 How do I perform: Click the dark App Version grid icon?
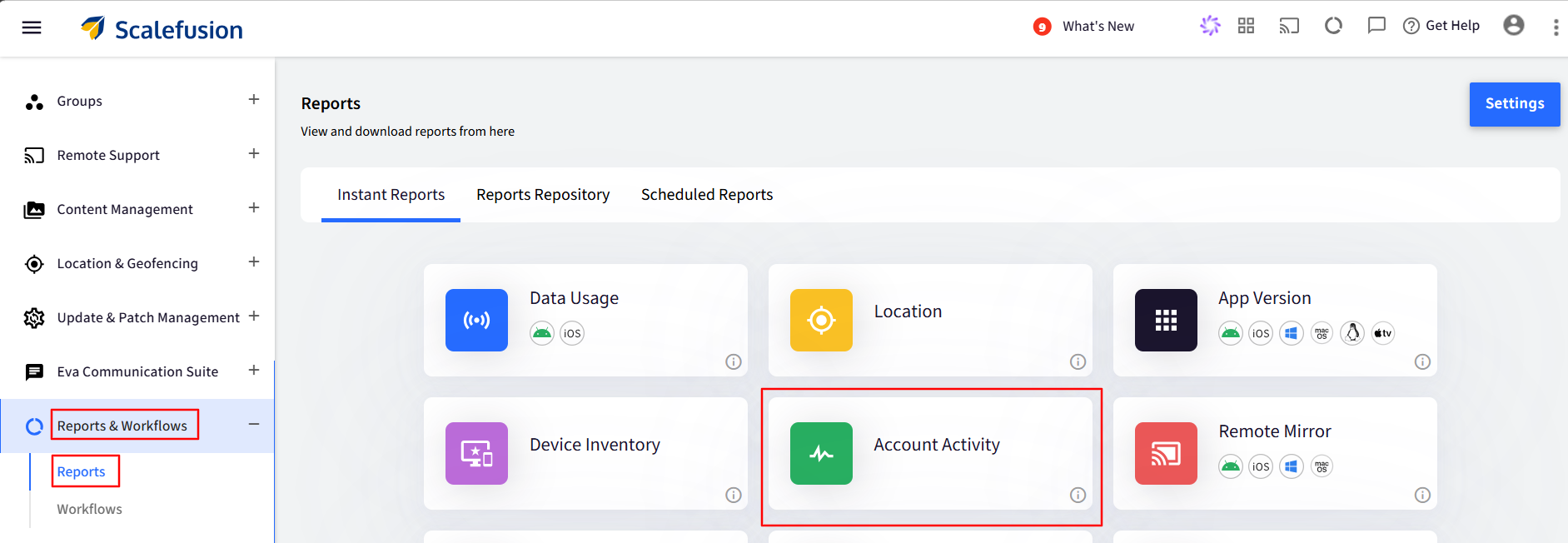(1166, 320)
